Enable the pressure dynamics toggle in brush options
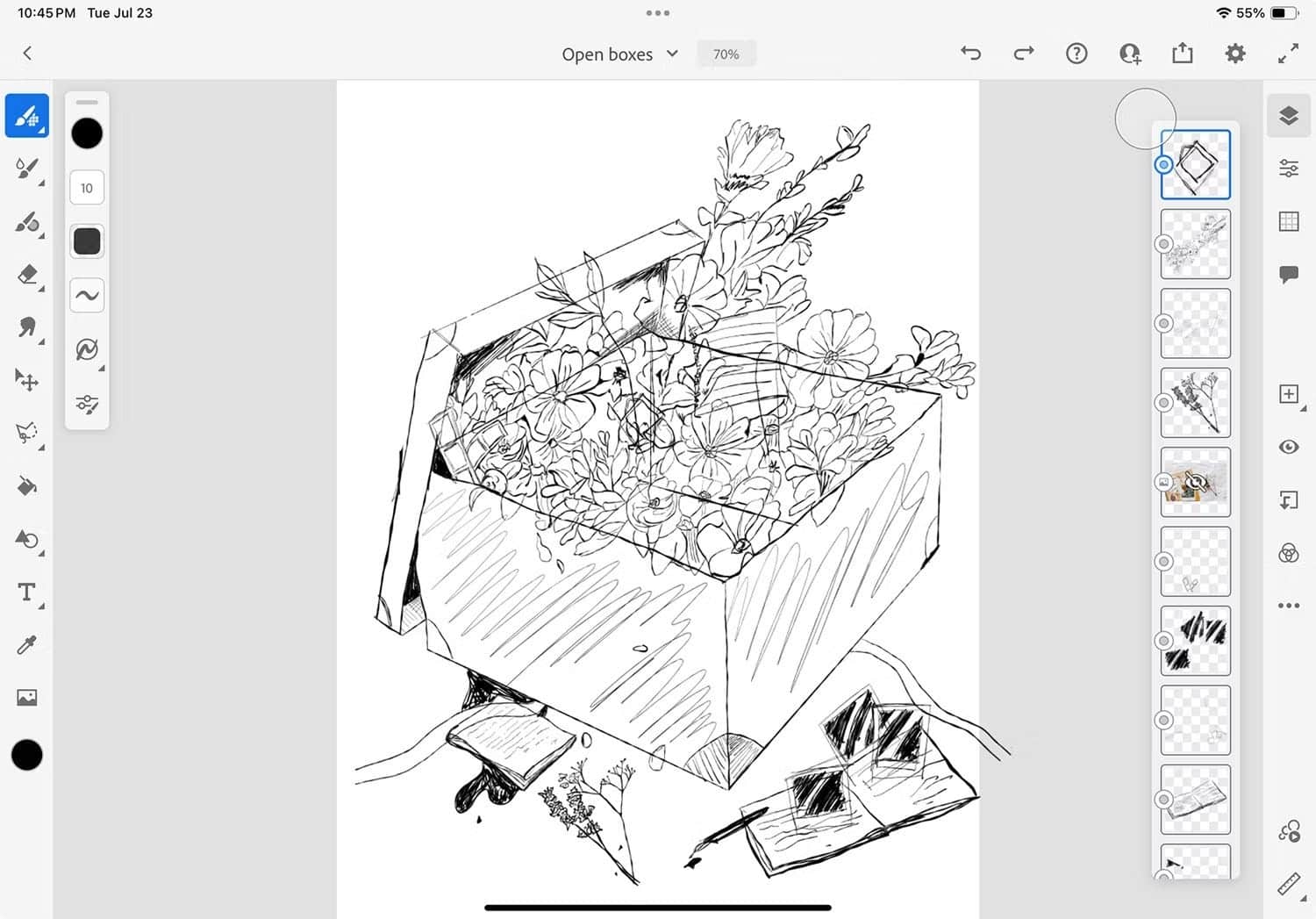The image size is (1316, 919). pos(86,348)
